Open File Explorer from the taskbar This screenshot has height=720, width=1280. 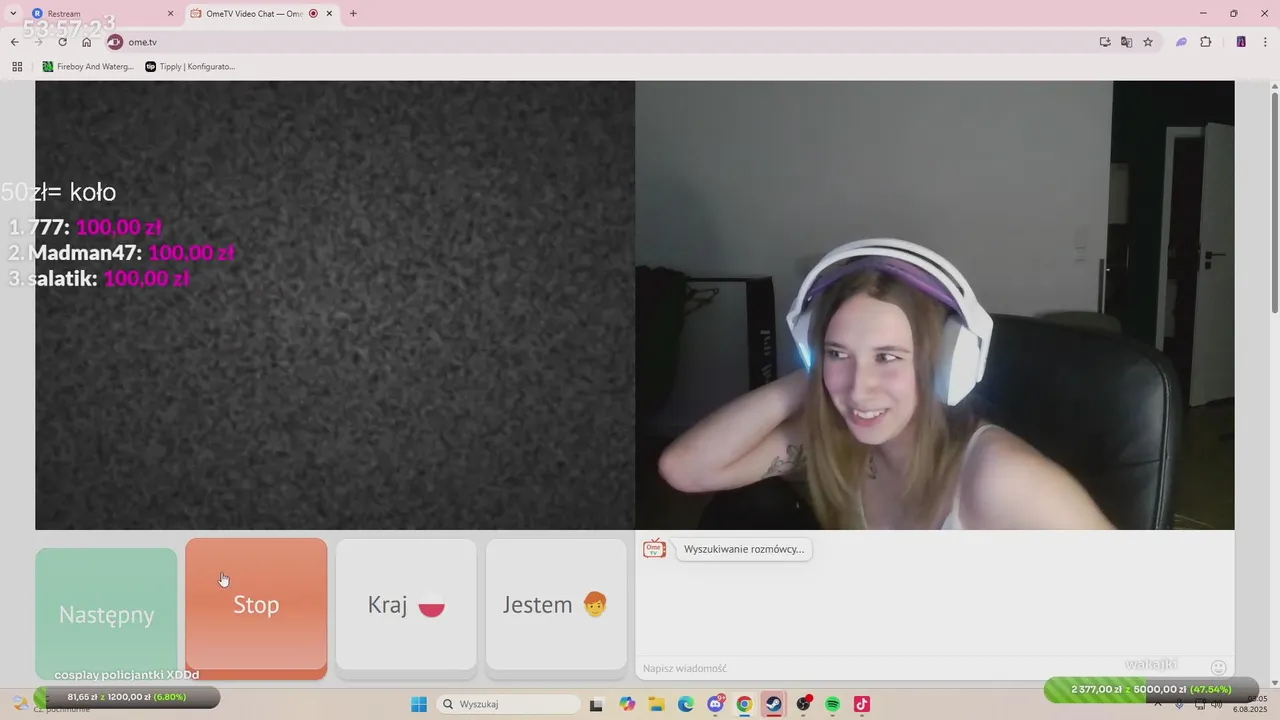pos(657,704)
